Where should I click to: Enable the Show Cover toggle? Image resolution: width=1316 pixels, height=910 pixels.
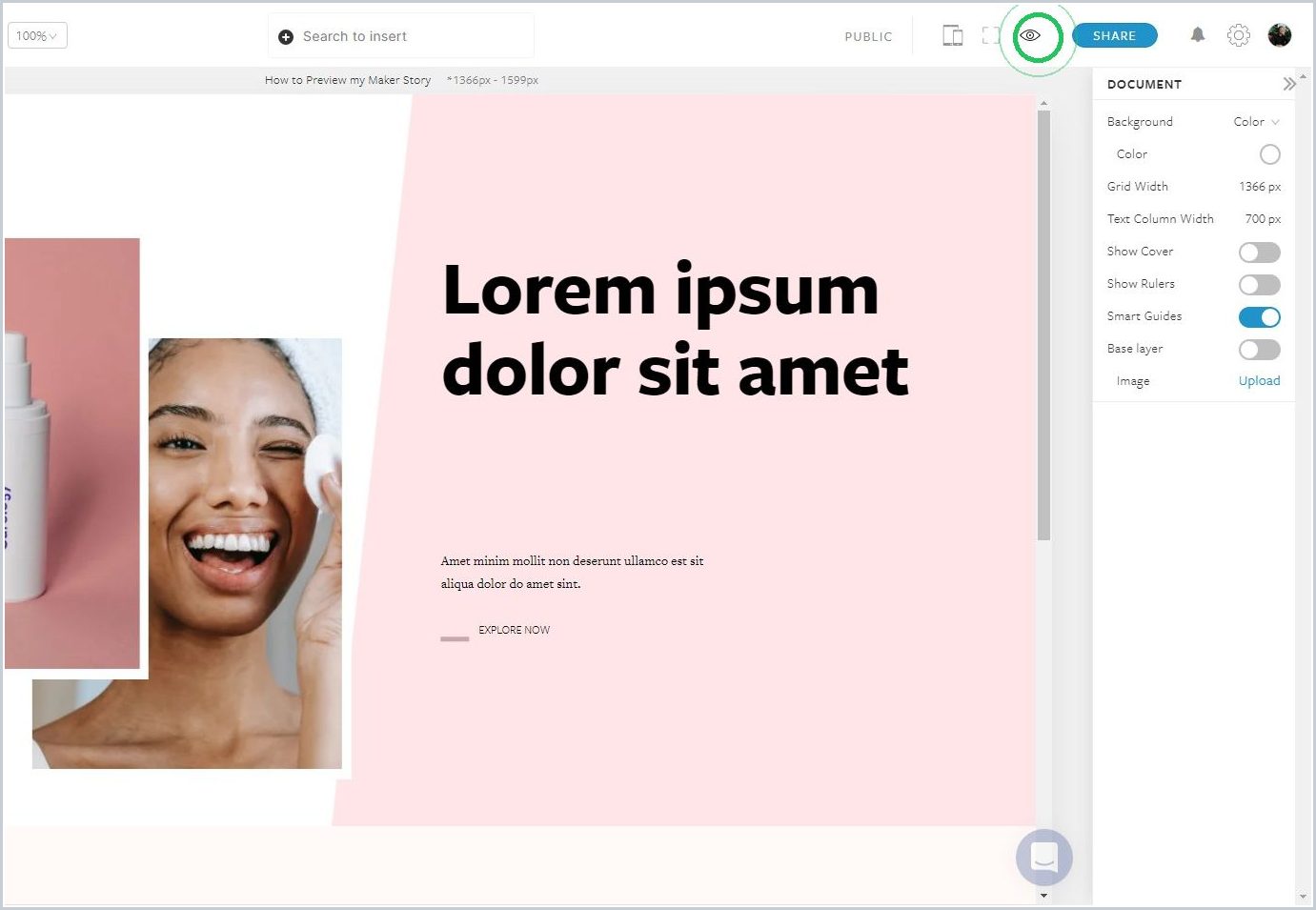coord(1259,253)
